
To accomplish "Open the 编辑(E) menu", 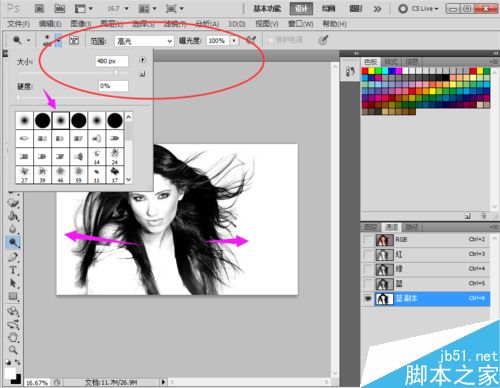I will click(50, 24).
